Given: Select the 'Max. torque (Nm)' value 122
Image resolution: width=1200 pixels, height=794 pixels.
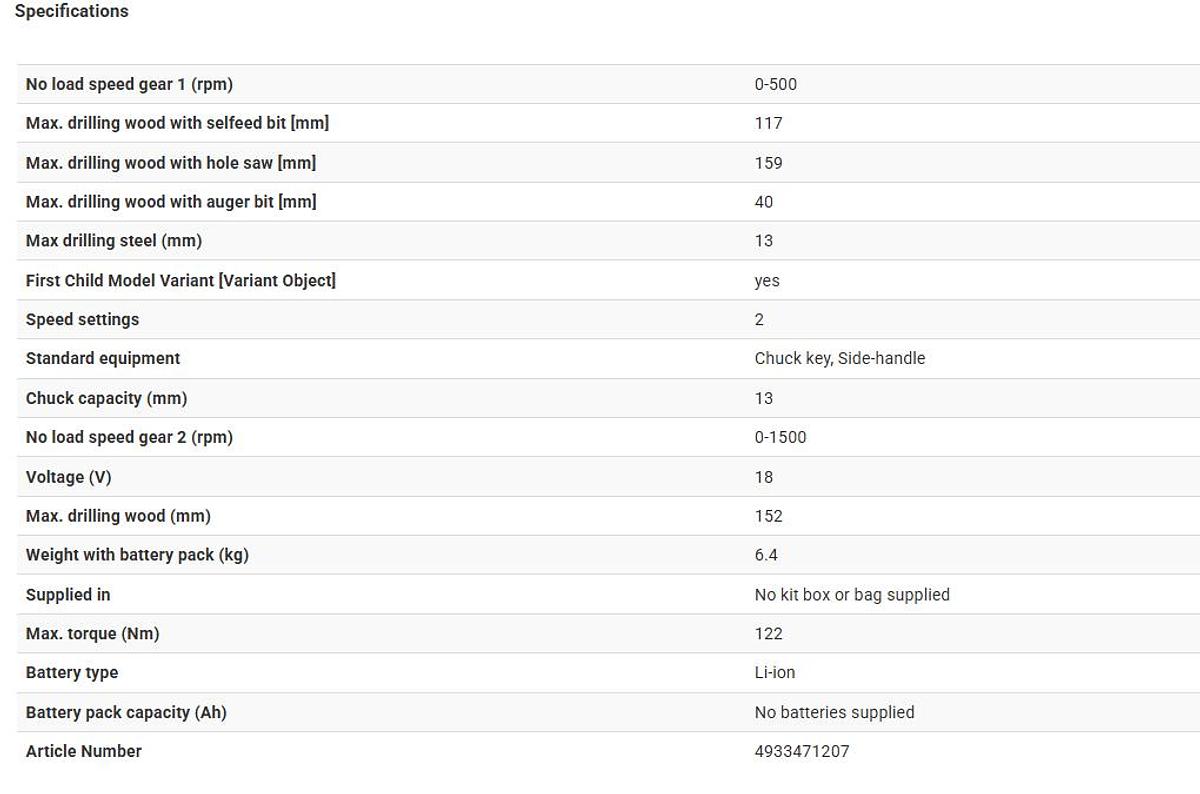Looking at the screenshot, I should click(x=768, y=634).
